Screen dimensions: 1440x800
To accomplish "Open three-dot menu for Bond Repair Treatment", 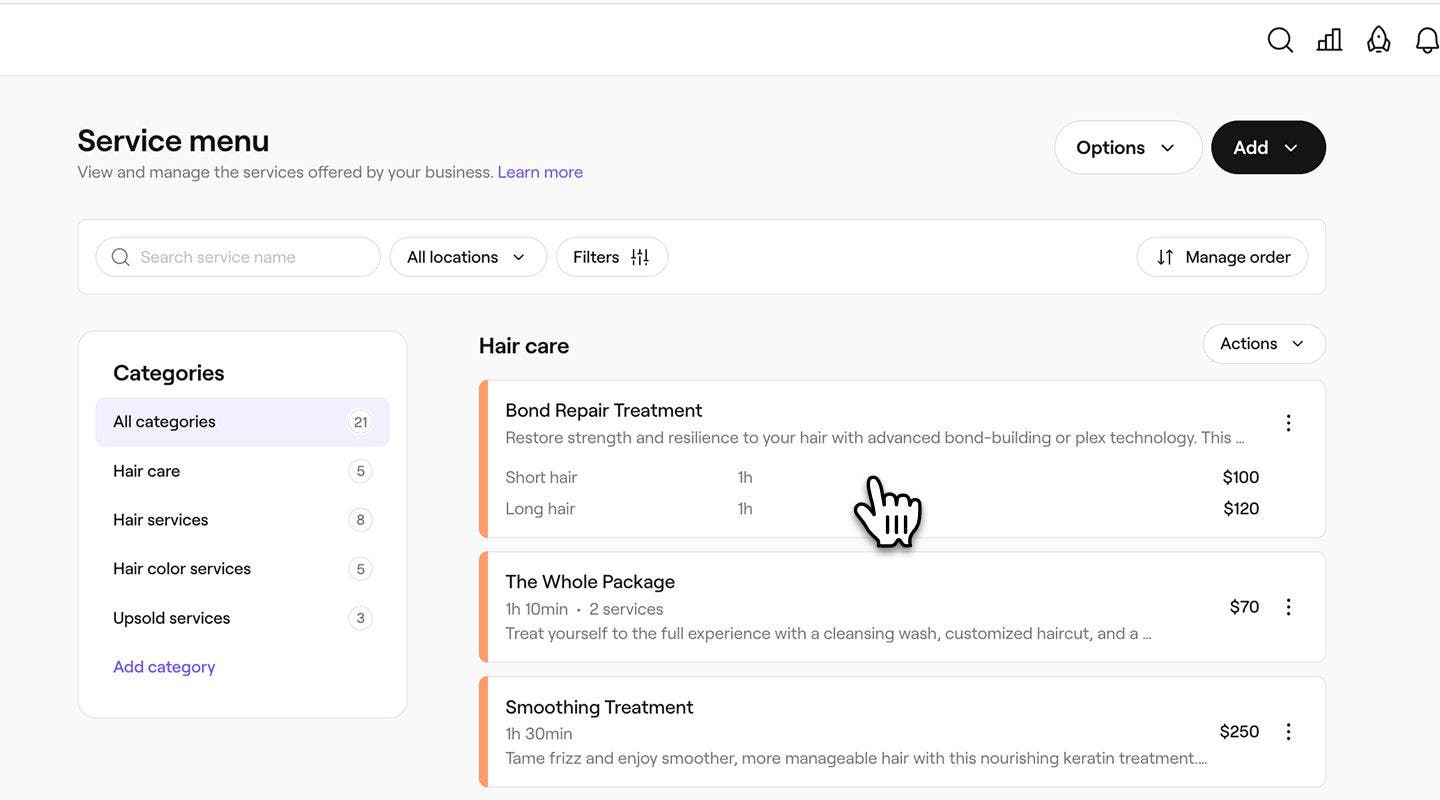I will [x=1288, y=423].
